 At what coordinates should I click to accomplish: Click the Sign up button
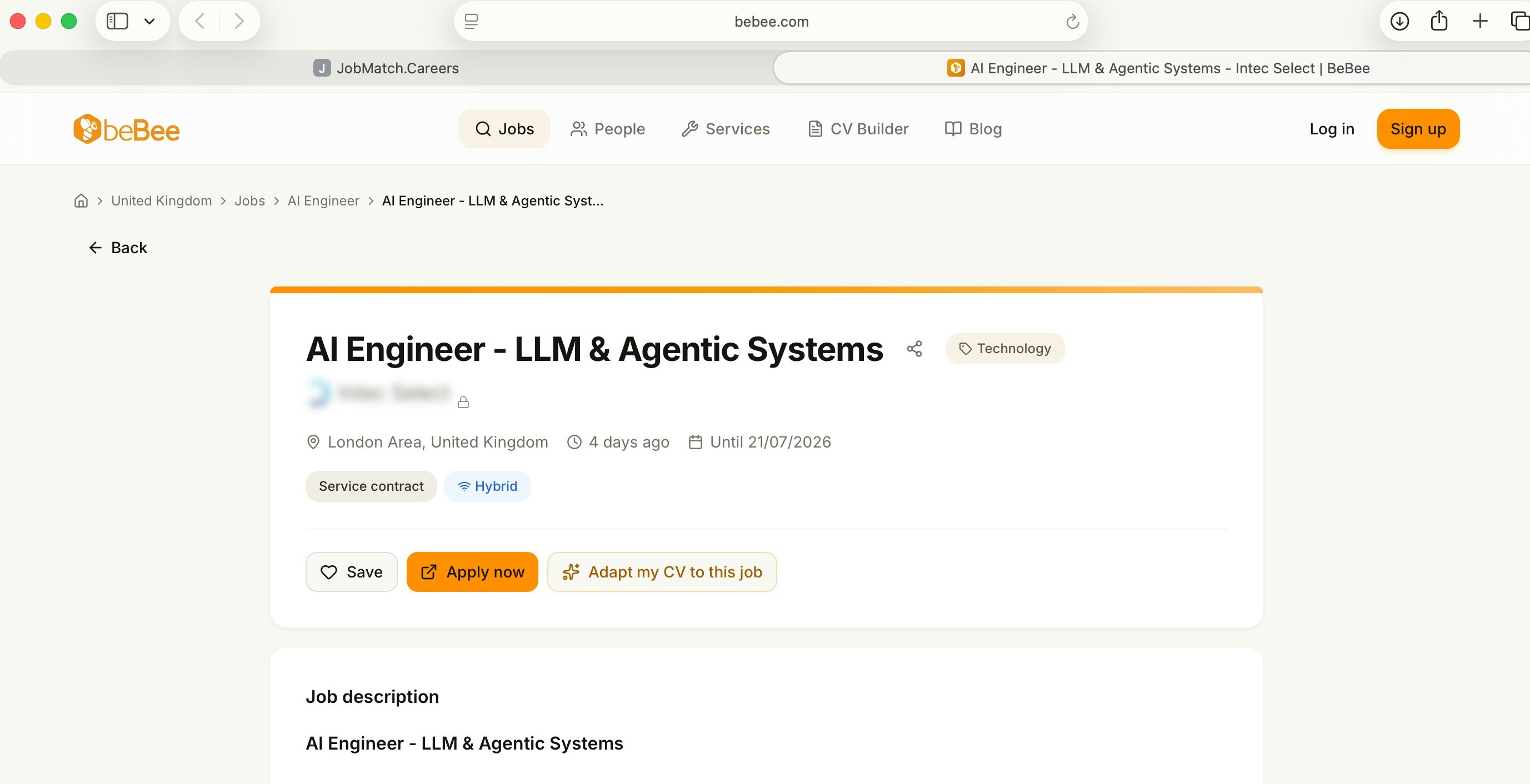pyautogui.click(x=1418, y=129)
